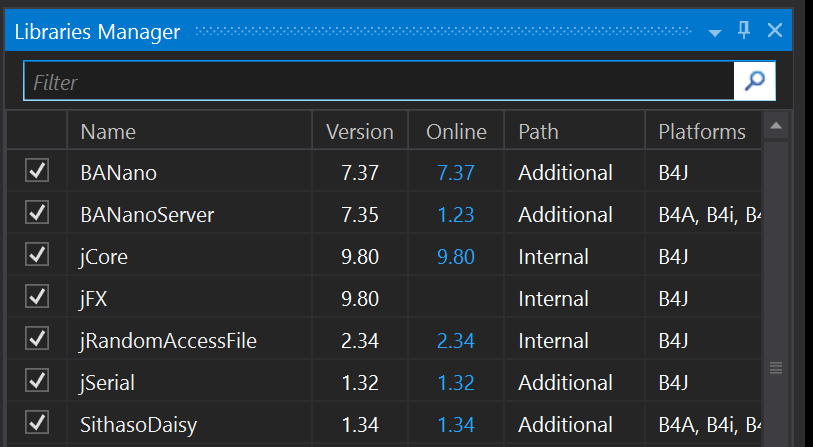Click the vertical scrollbar thumb grip
813x447 pixels.
775,368
